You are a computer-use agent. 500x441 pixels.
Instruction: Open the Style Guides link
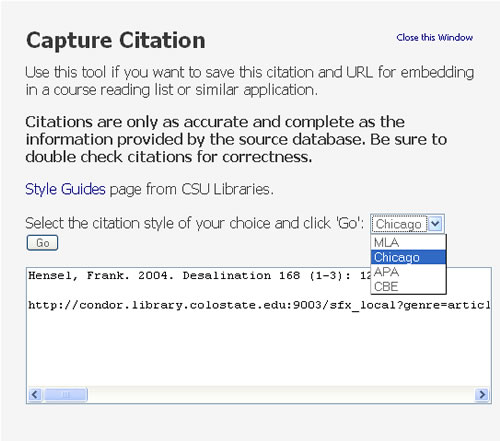65,189
